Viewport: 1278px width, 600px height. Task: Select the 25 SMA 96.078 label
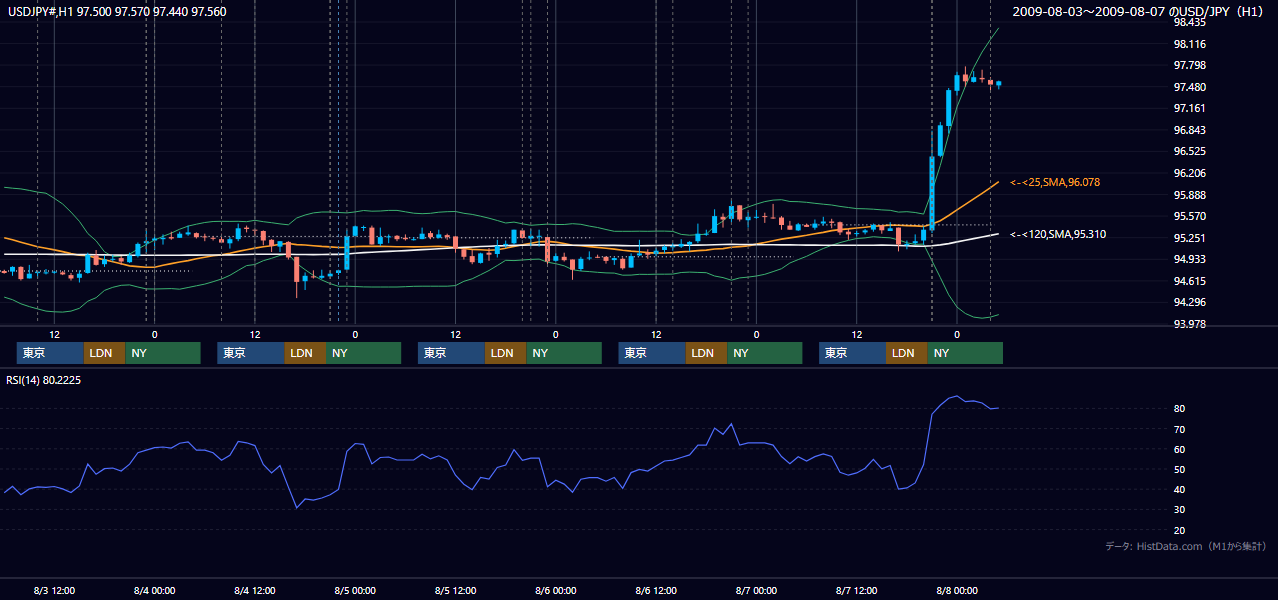click(1056, 182)
